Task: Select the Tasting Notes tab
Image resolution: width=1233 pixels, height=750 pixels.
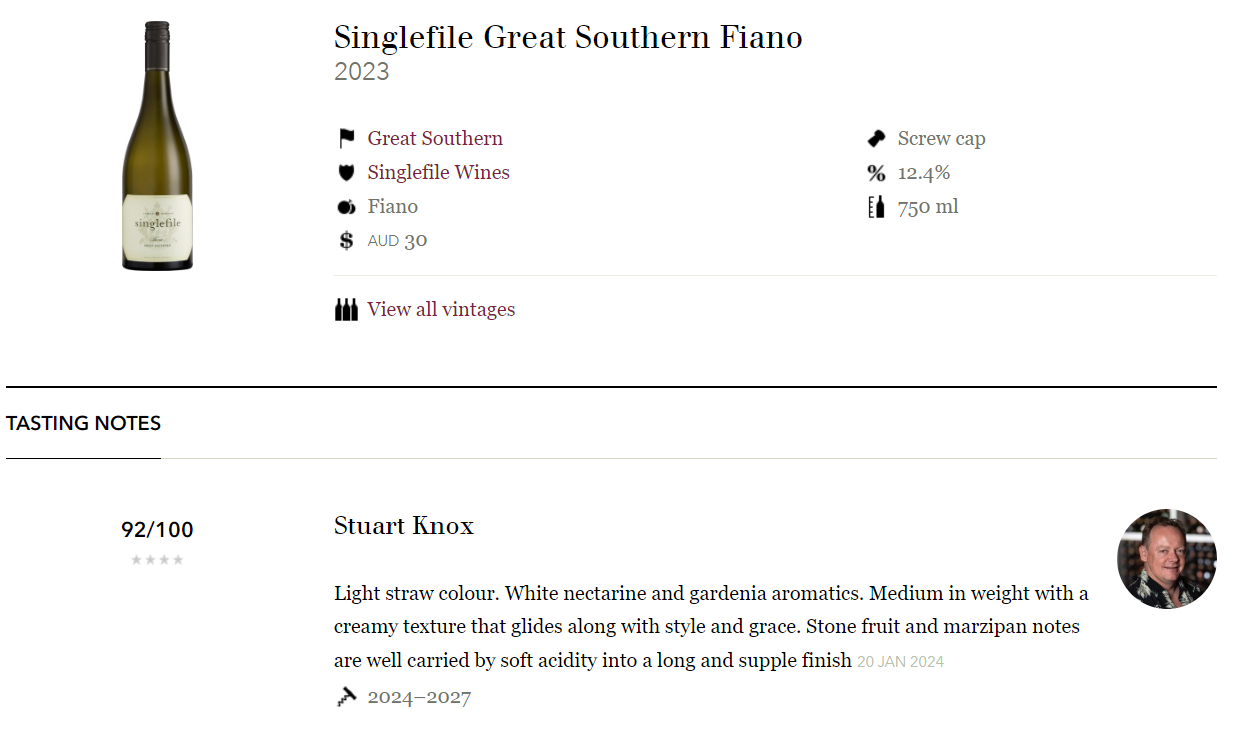Action: (83, 423)
